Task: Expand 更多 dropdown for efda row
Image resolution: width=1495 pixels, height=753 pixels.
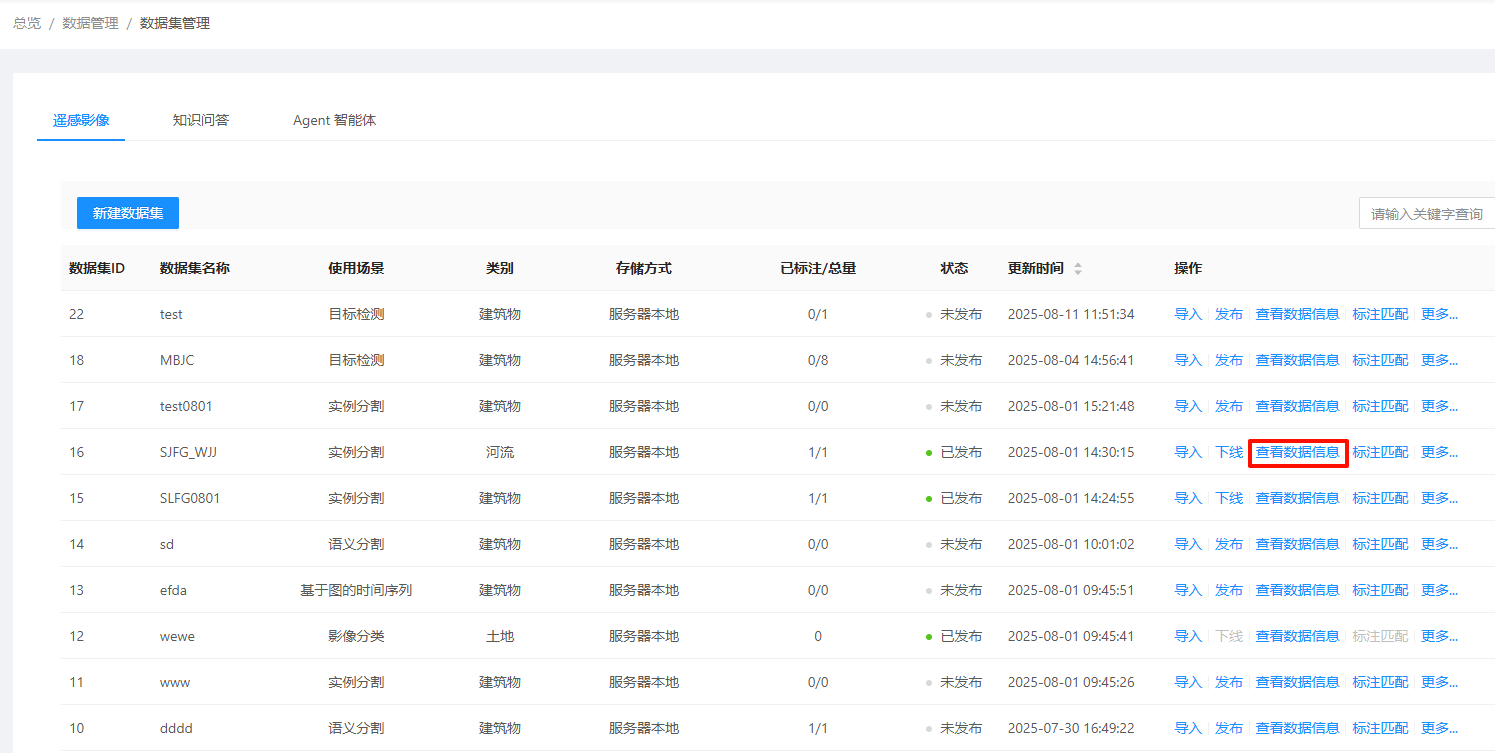Action: point(1439,590)
